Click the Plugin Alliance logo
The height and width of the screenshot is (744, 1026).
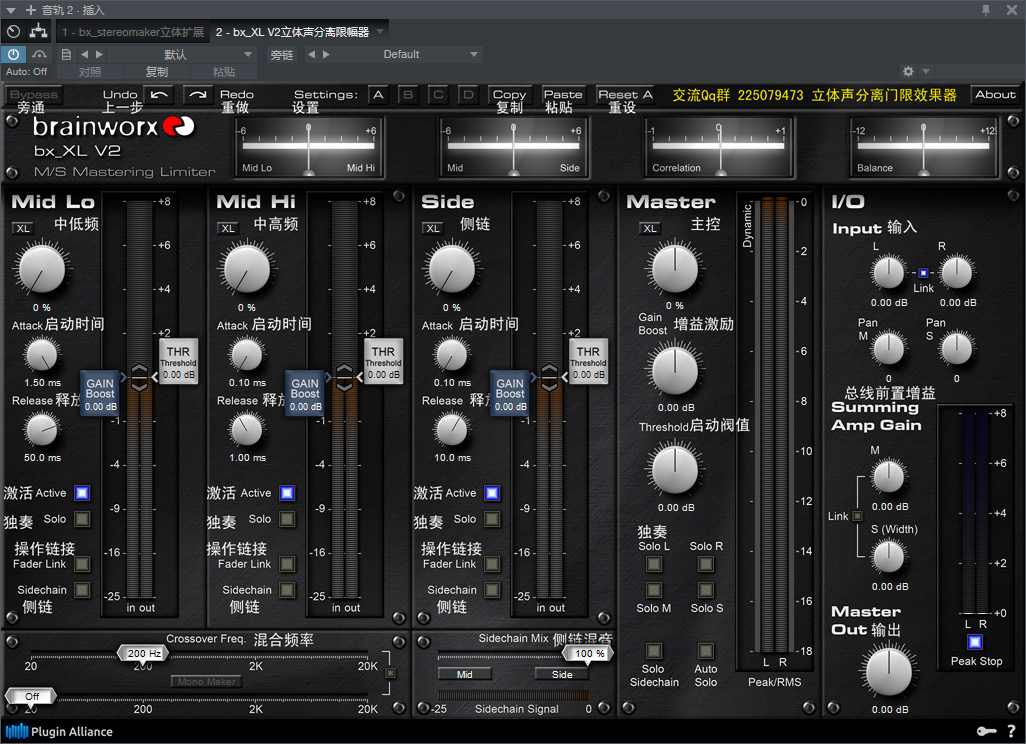(x=59, y=731)
